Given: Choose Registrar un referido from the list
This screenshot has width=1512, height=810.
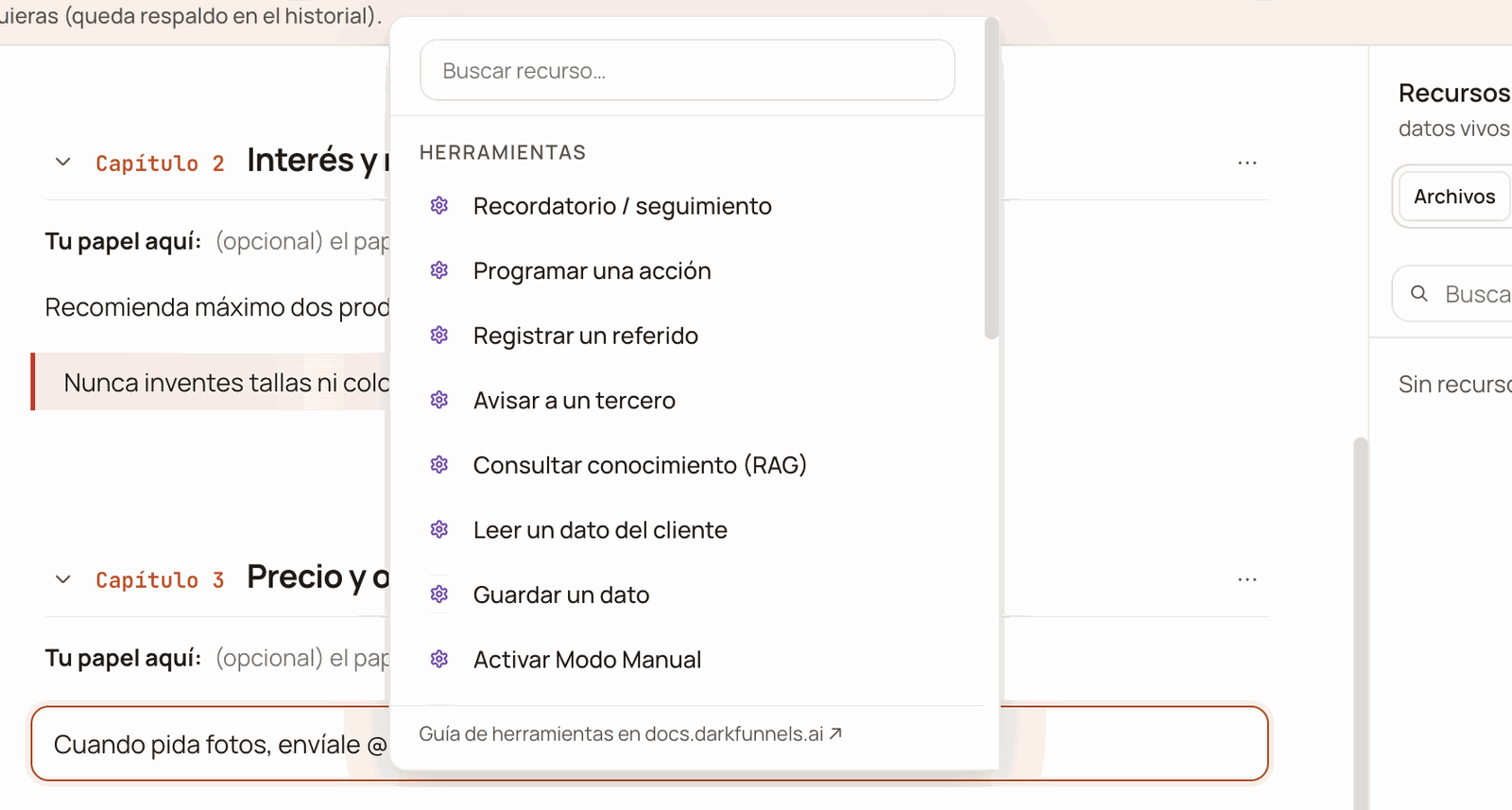Looking at the screenshot, I should pyautogui.click(x=687, y=336).
